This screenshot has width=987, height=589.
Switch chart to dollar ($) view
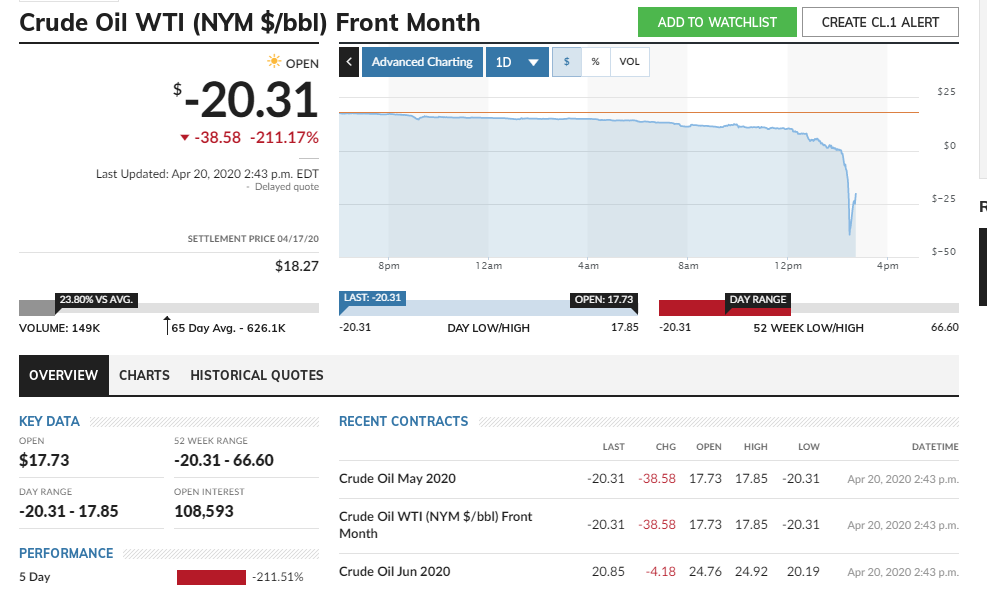click(567, 62)
